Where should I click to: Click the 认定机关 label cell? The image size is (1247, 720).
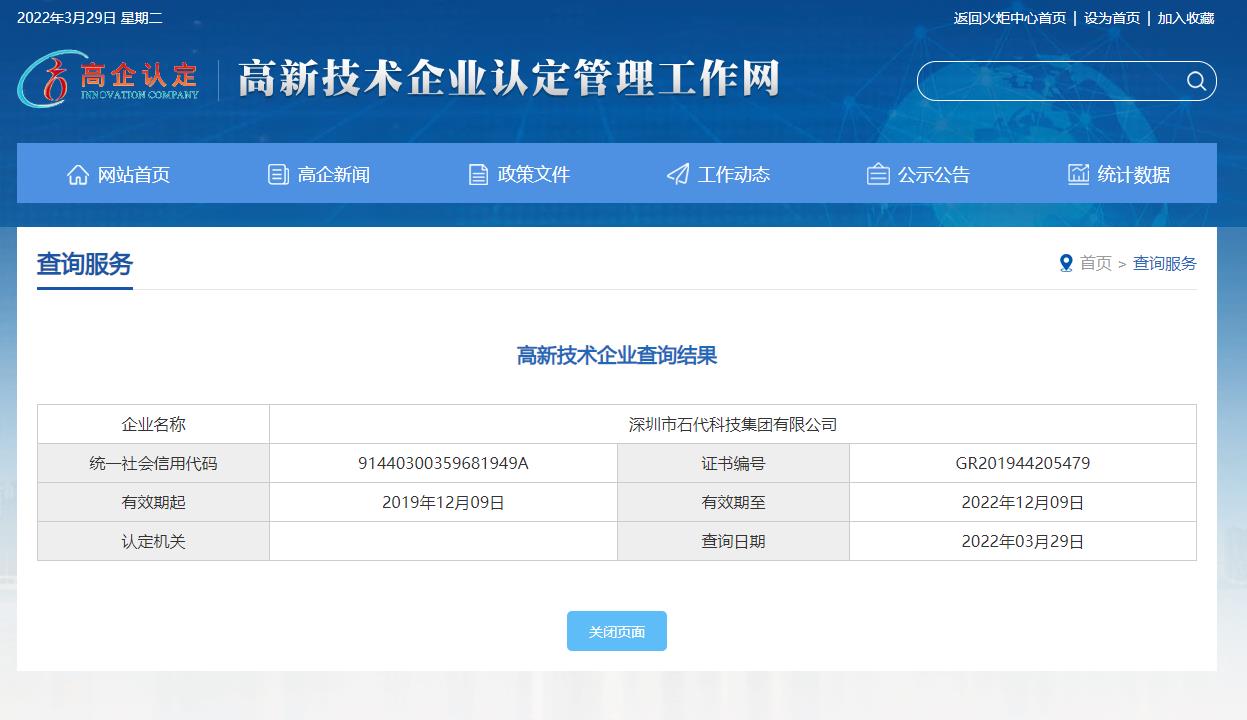153,541
